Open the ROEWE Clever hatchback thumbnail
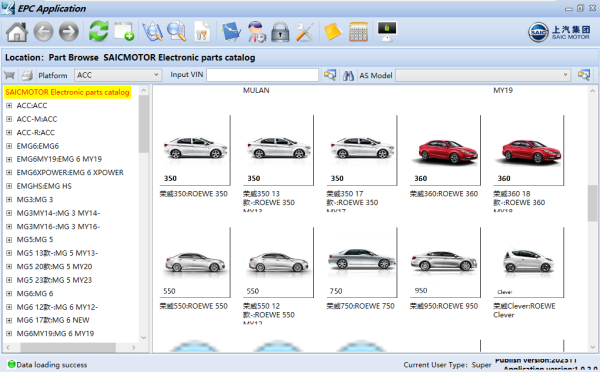The image size is (600, 372). tap(528, 262)
